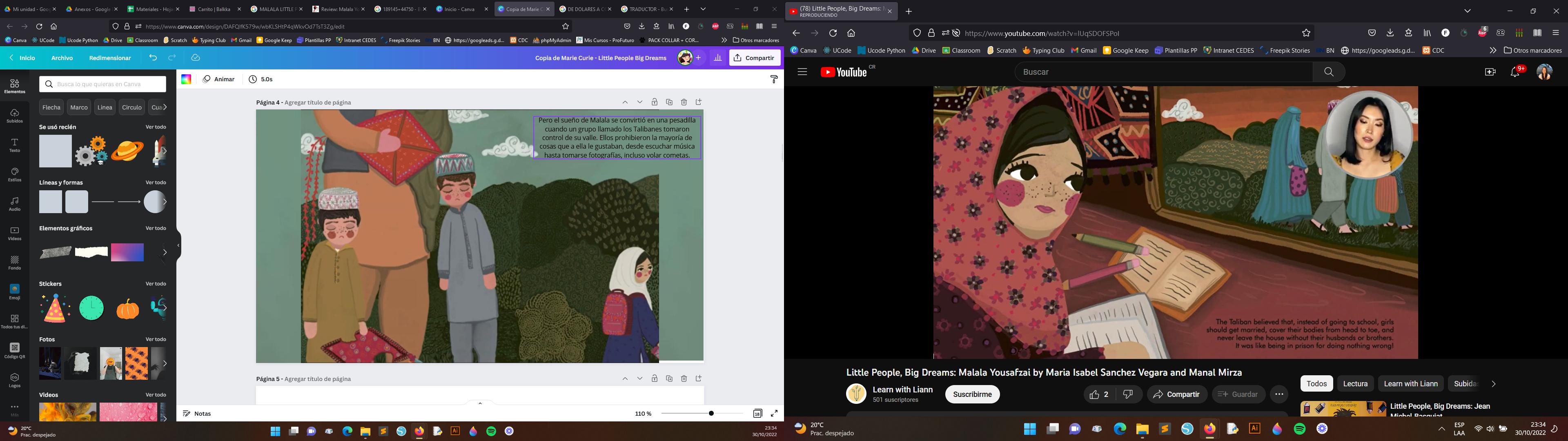Show more Líneas y formas items

click(164, 202)
